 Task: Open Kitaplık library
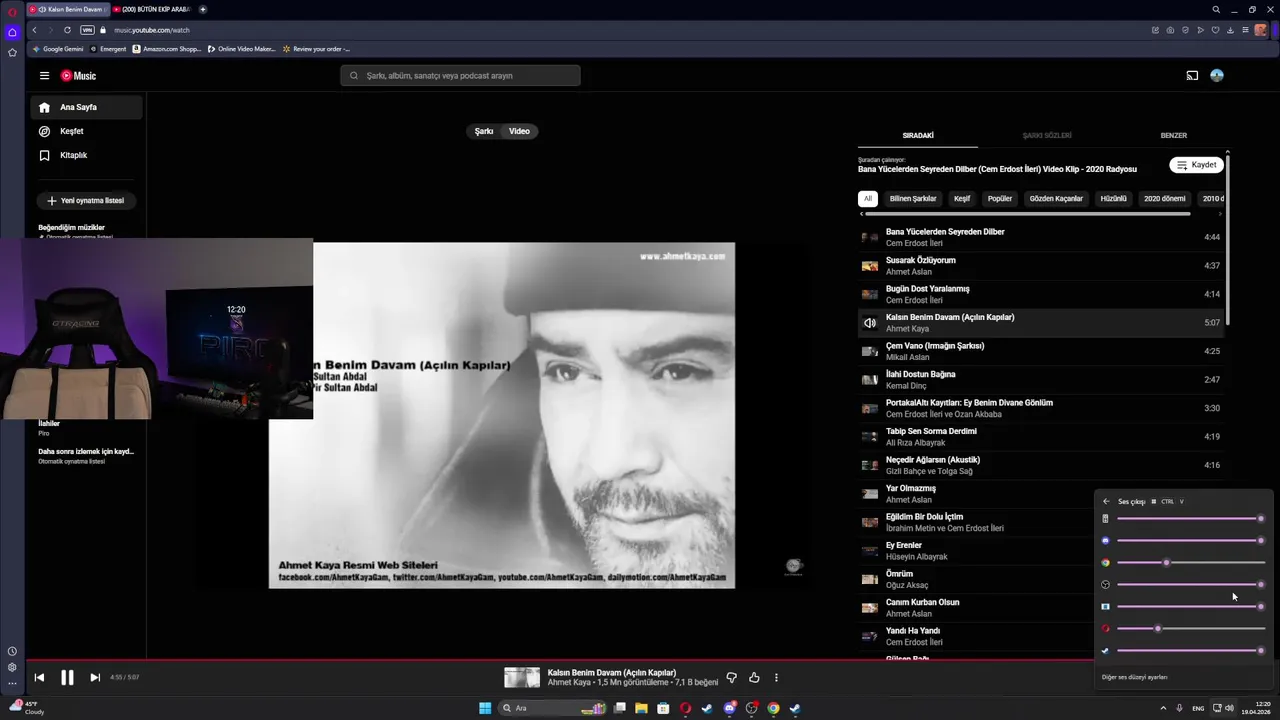click(88, 155)
